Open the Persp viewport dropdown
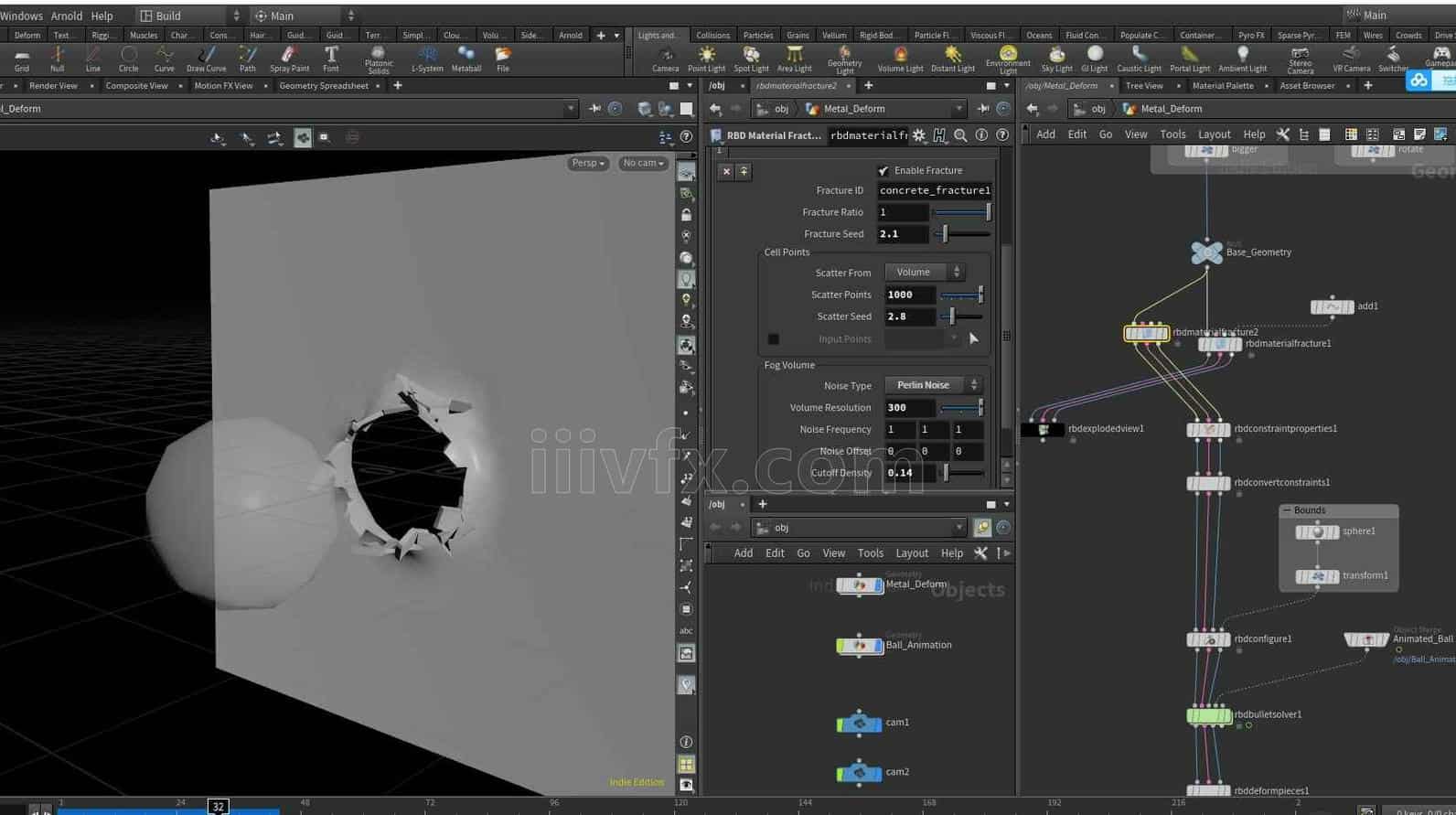Screen dimensions: 1456x815 pyautogui.click(x=587, y=163)
